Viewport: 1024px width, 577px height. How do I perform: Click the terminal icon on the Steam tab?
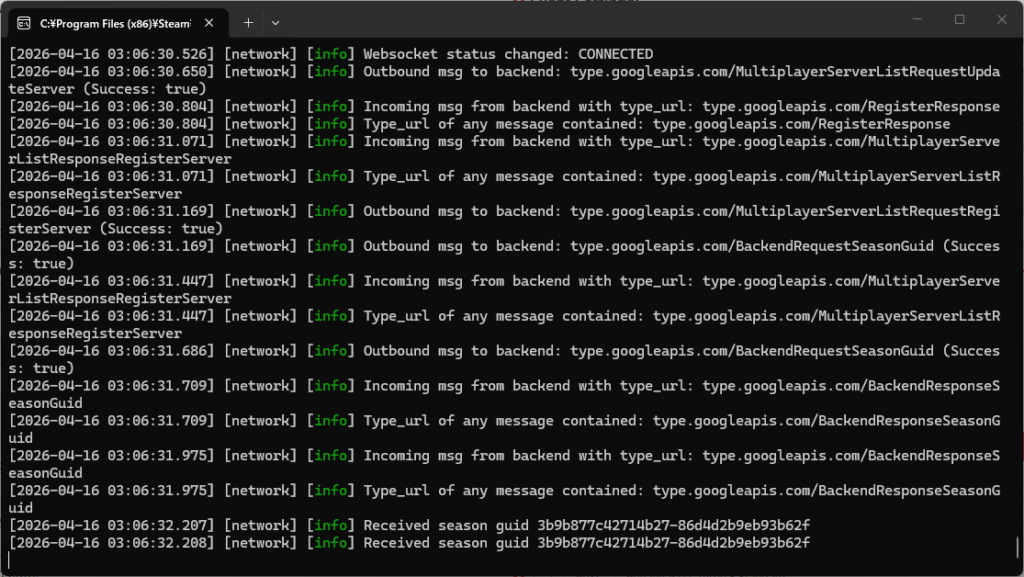pos(23,22)
